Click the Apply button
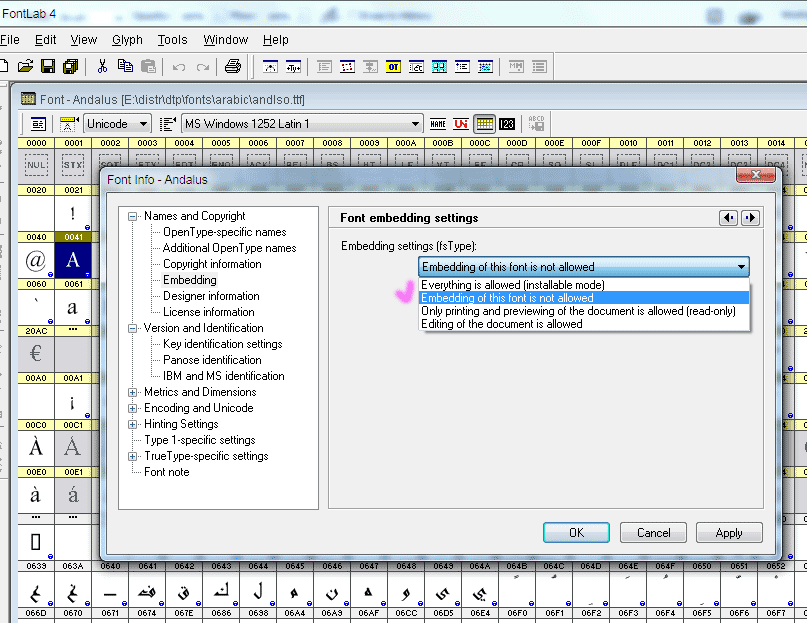Screen dimensions: 807x623 click(729, 532)
